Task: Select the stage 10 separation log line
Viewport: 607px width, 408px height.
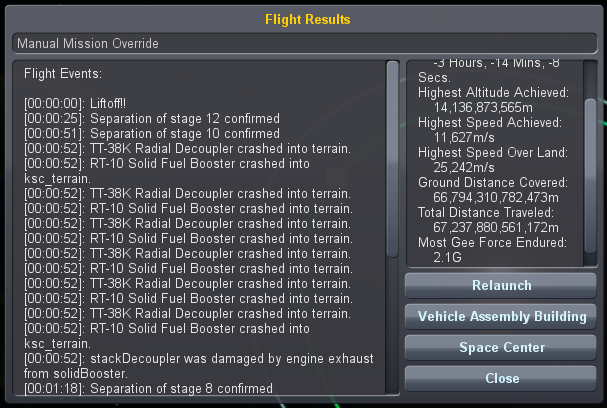Action: (x=152, y=134)
